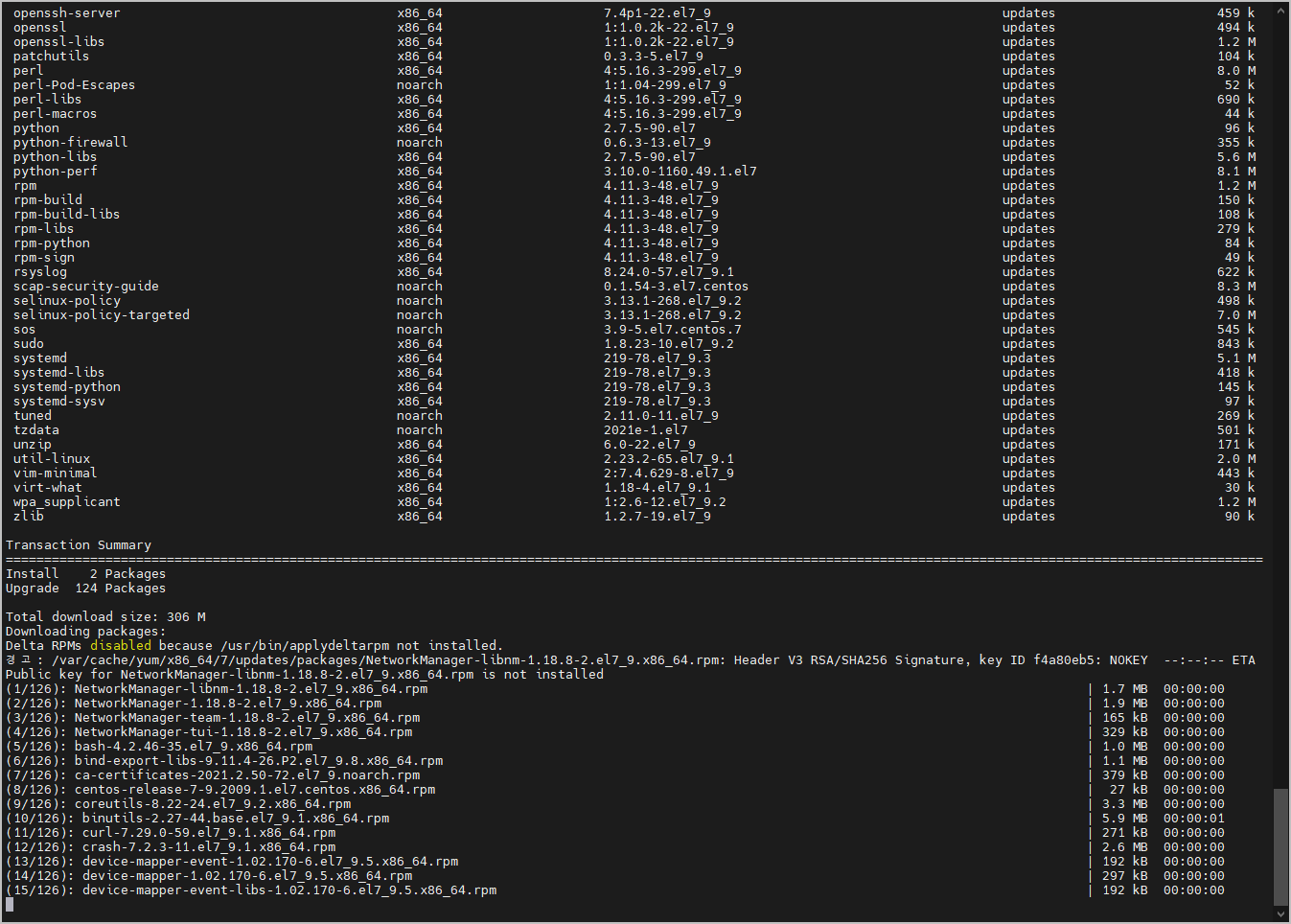Viewport: 1291px width, 924px height.
Task: Click the 'perl-Pod-Escapes' package name
Action: (75, 85)
